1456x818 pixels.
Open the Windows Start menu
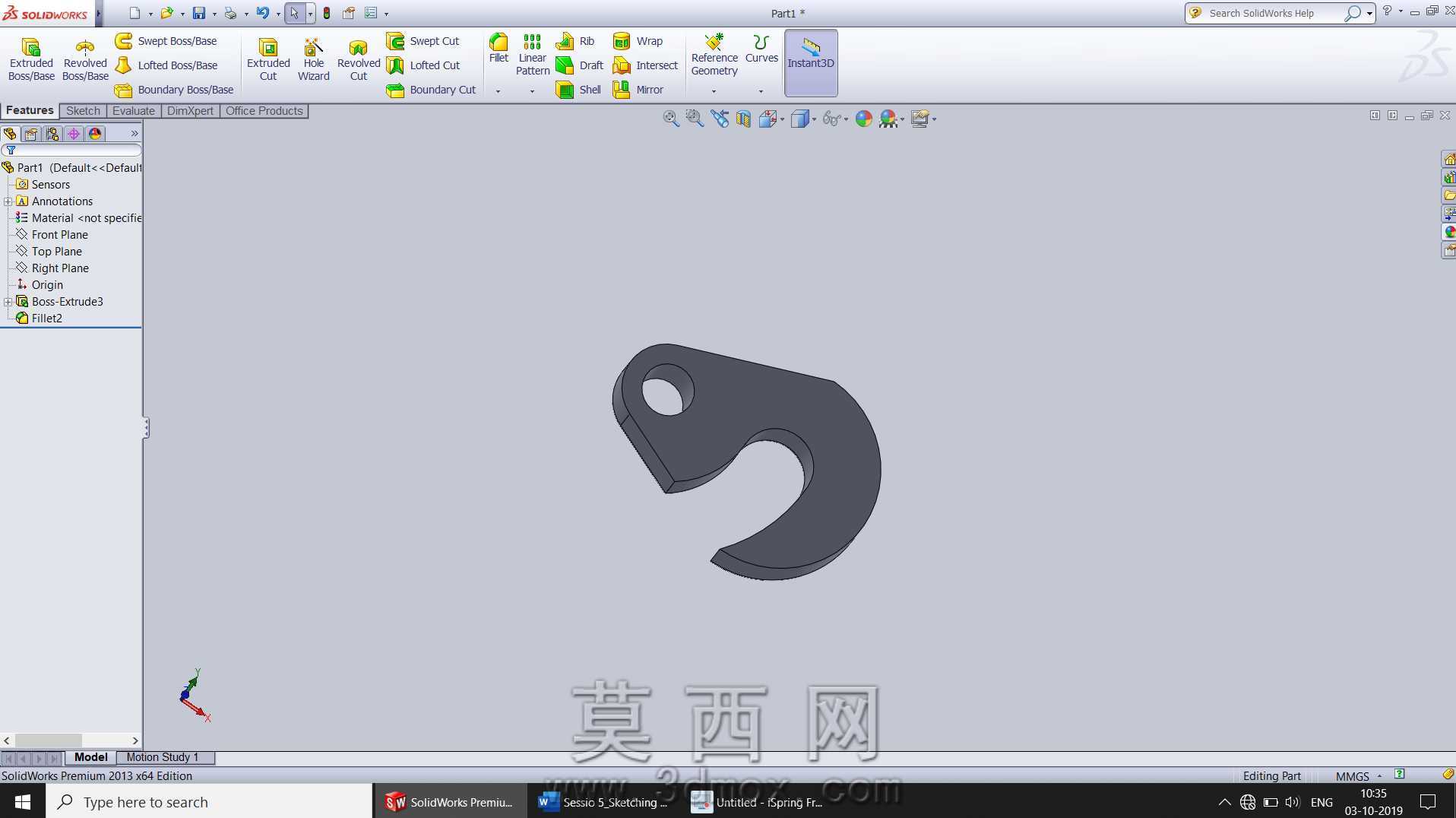pos(23,801)
